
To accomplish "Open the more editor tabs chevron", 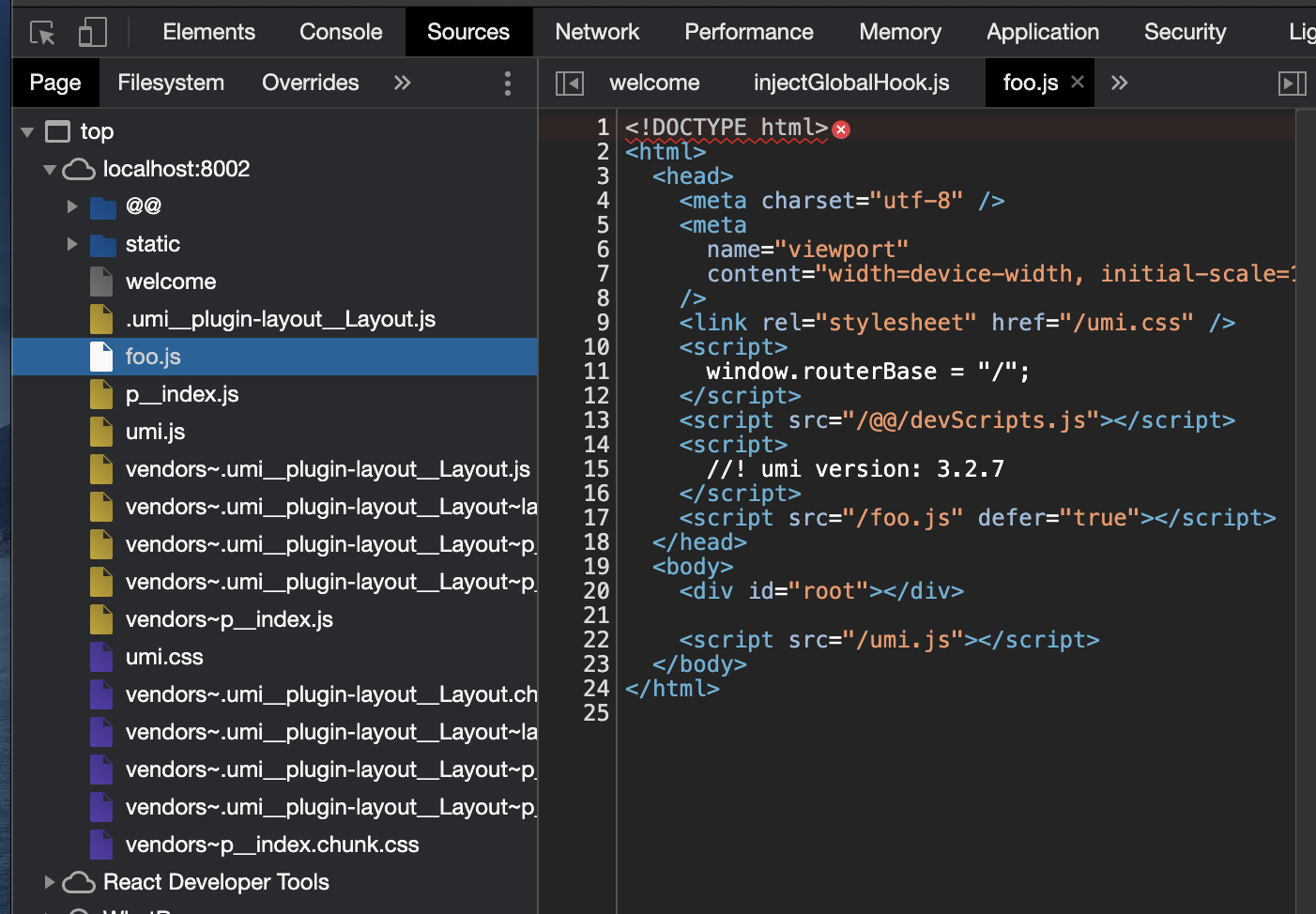I will click(x=1119, y=83).
